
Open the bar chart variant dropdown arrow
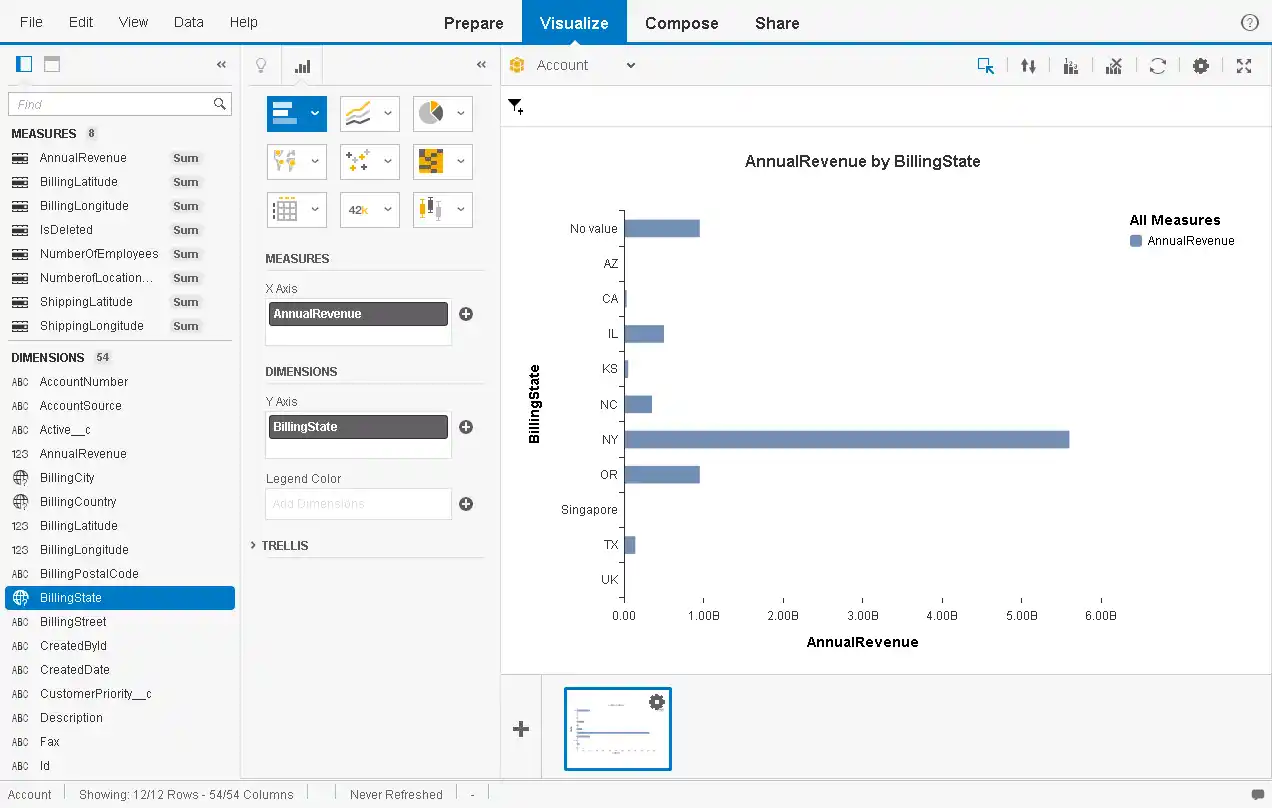point(313,113)
